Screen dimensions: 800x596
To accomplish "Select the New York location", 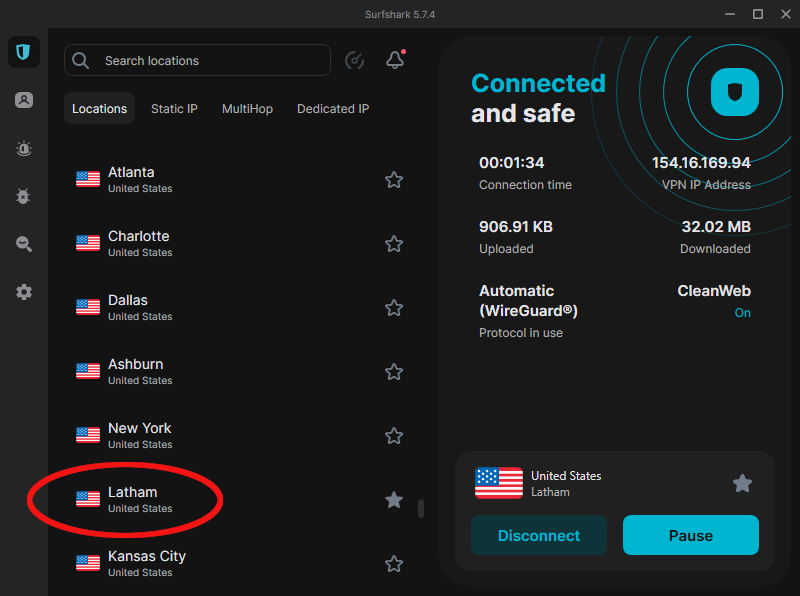I will pos(240,436).
